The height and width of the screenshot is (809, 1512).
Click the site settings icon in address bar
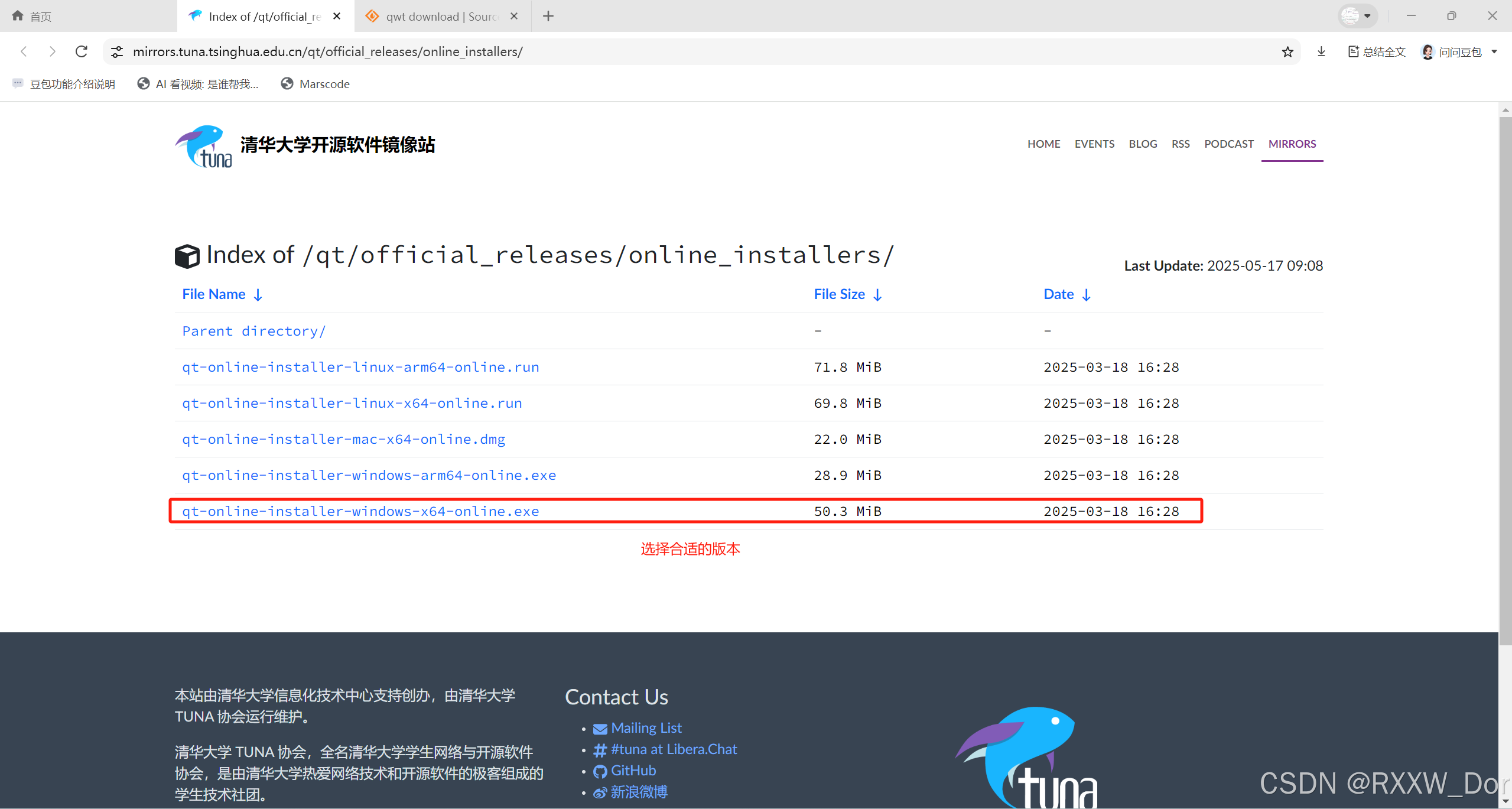(x=117, y=52)
